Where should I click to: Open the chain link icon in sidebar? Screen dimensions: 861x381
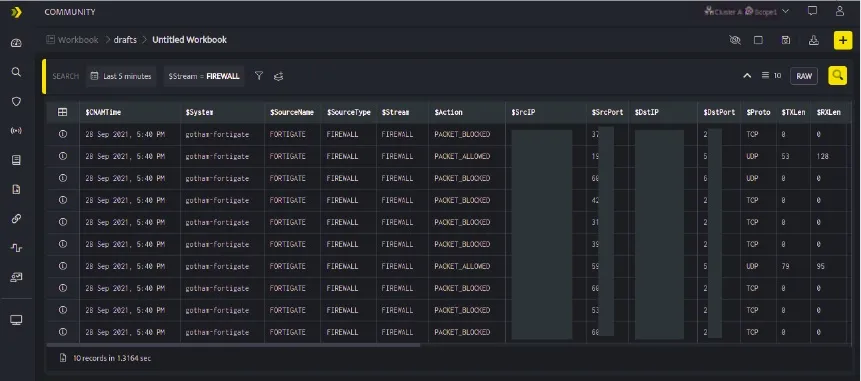[x=16, y=218]
